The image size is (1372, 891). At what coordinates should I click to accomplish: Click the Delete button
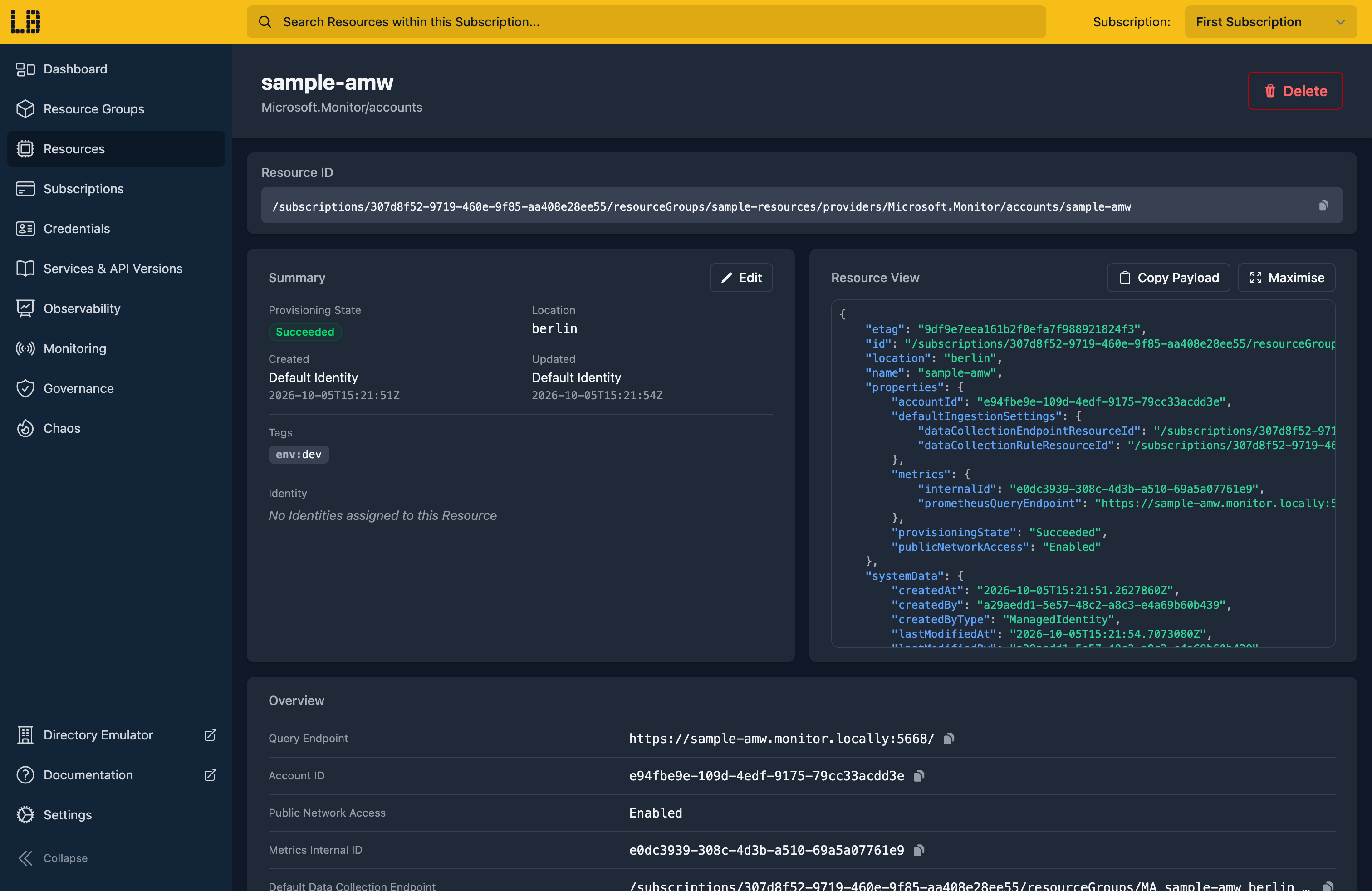coord(1295,90)
